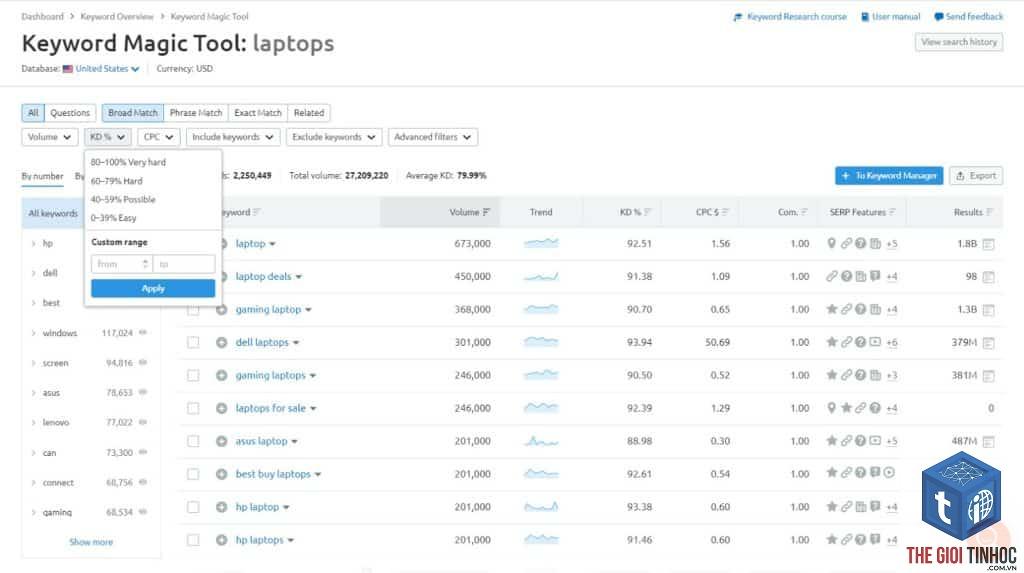The image size is (1024, 573).
Task: Tick checkbox for 'hp laptop' row
Action: pyautogui.click(x=193, y=507)
